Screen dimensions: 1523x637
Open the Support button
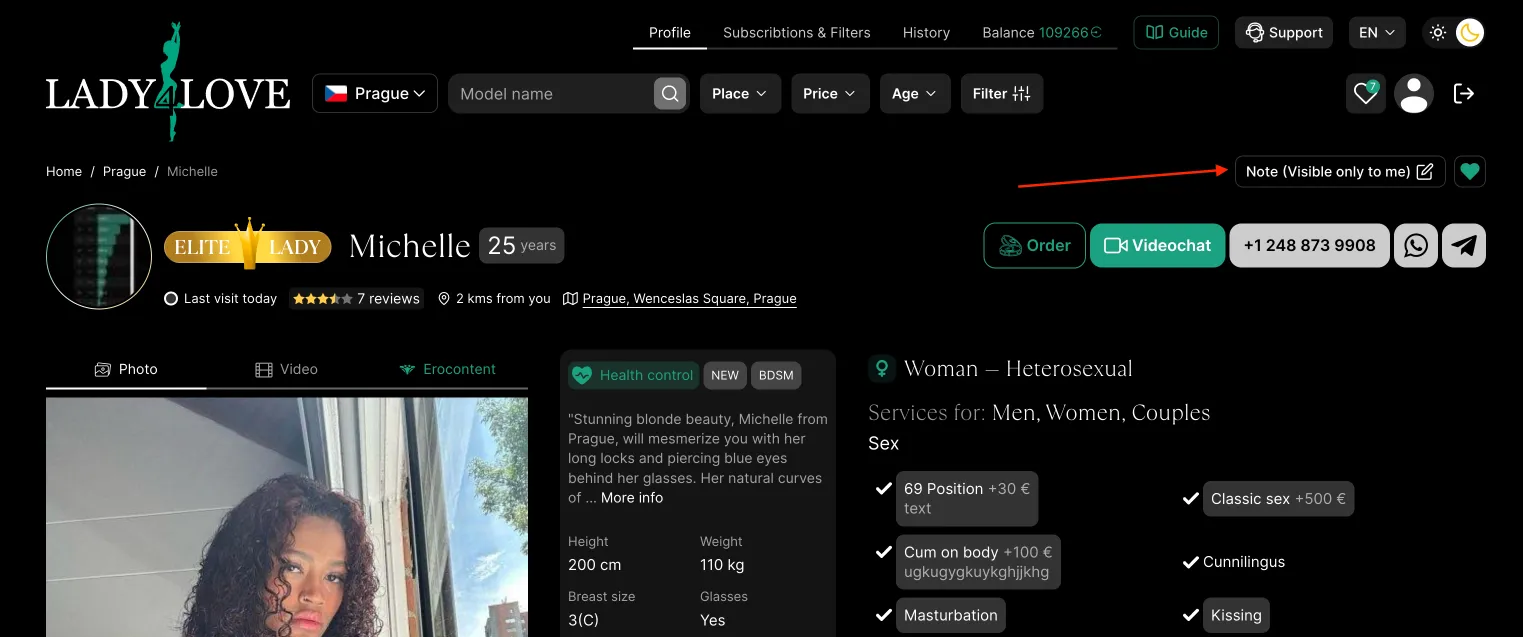[1284, 33]
